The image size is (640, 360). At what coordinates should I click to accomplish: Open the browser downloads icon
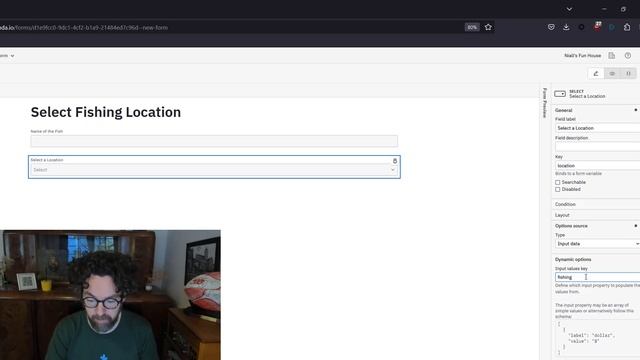(x=566, y=27)
